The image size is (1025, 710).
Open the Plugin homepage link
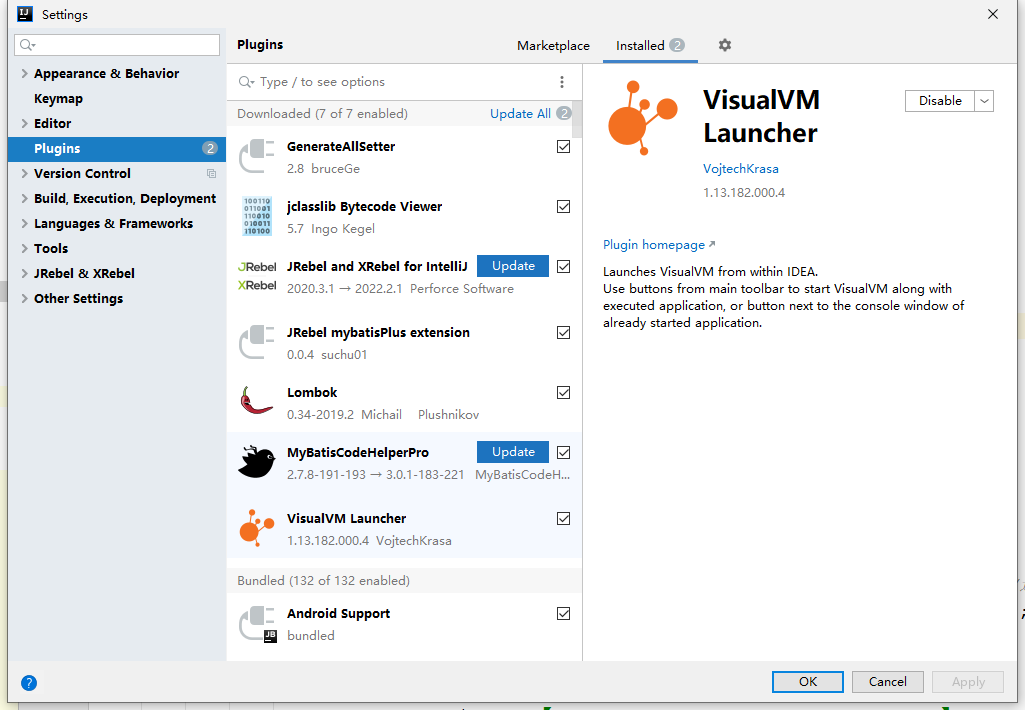659,245
